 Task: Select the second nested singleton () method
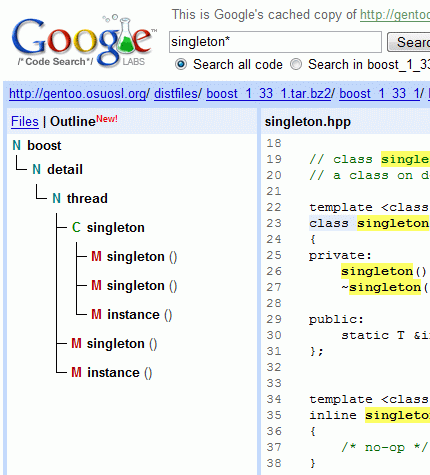(142, 285)
